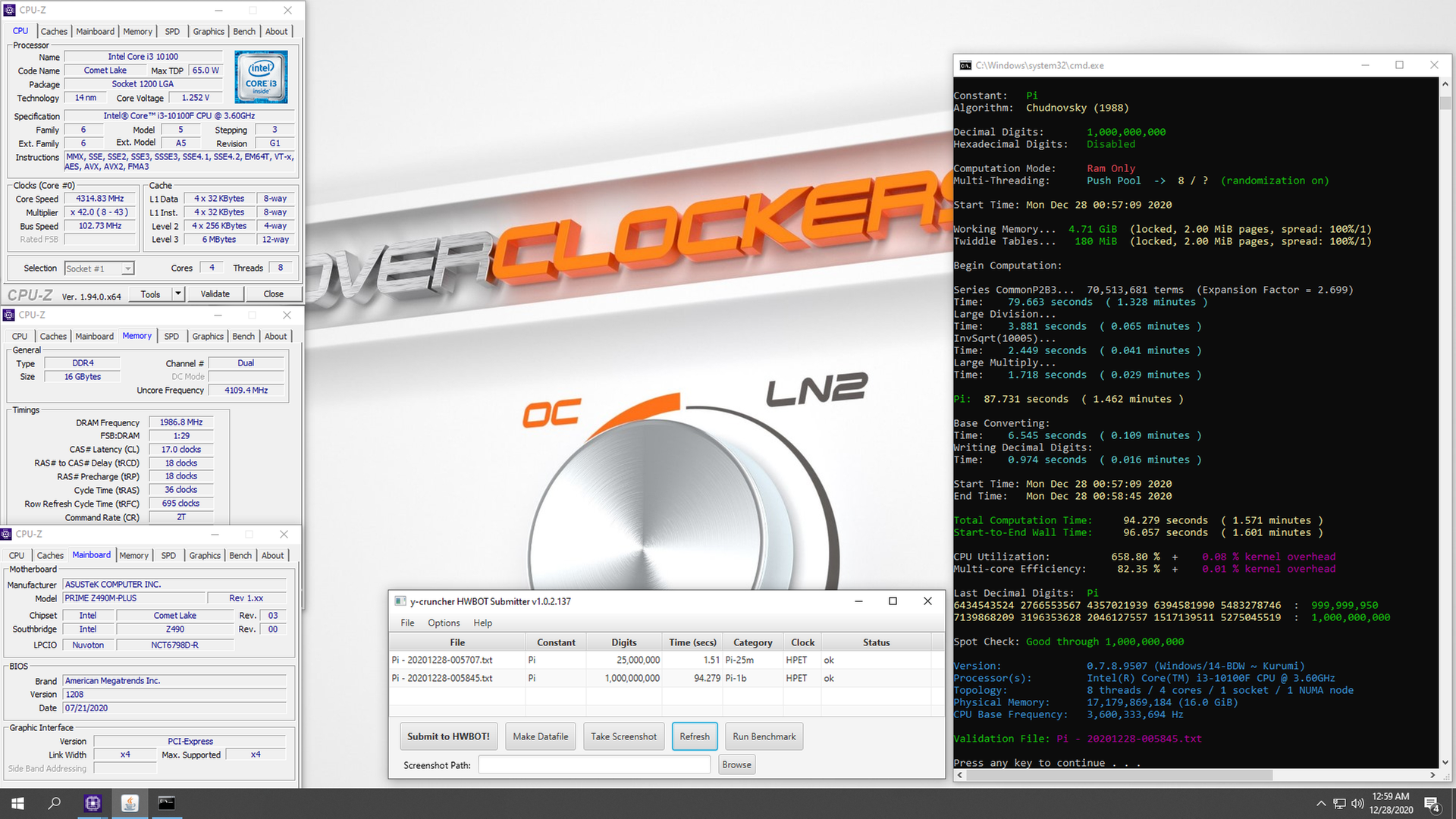Click cmd.exe title bar icon
This screenshot has height=819, width=1456.
tap(965, 65)
